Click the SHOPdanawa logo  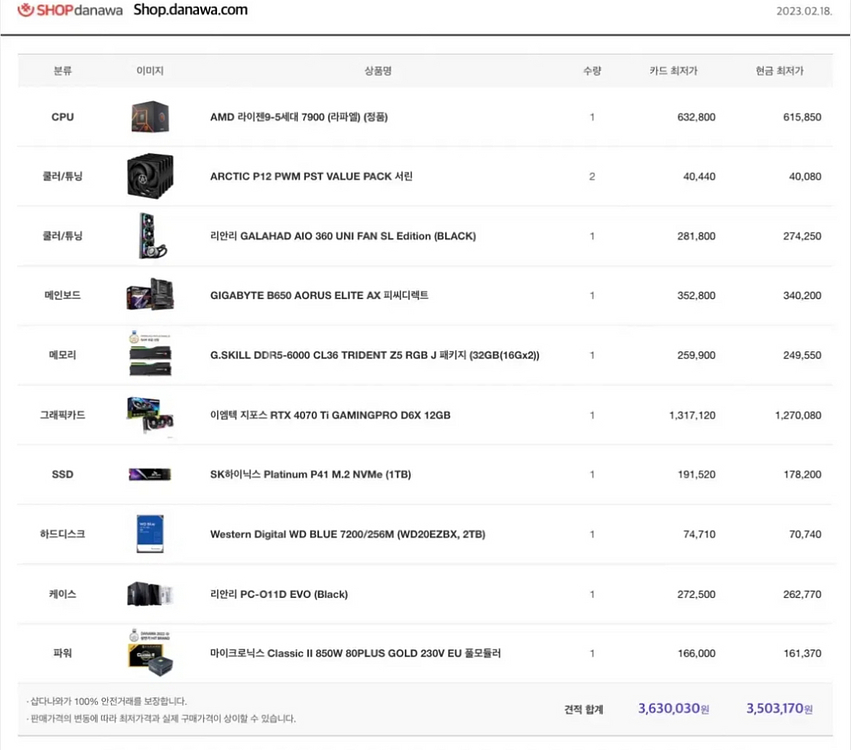pyautogui.click(x=70, y=10)
